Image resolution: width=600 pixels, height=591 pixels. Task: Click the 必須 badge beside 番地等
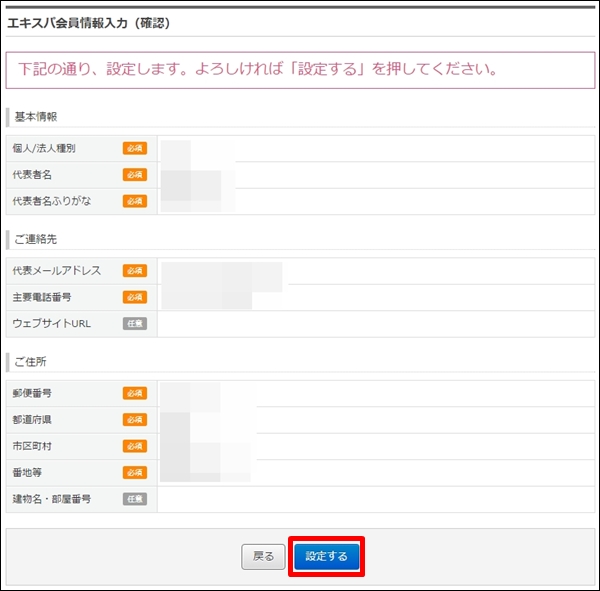[135, 472]
